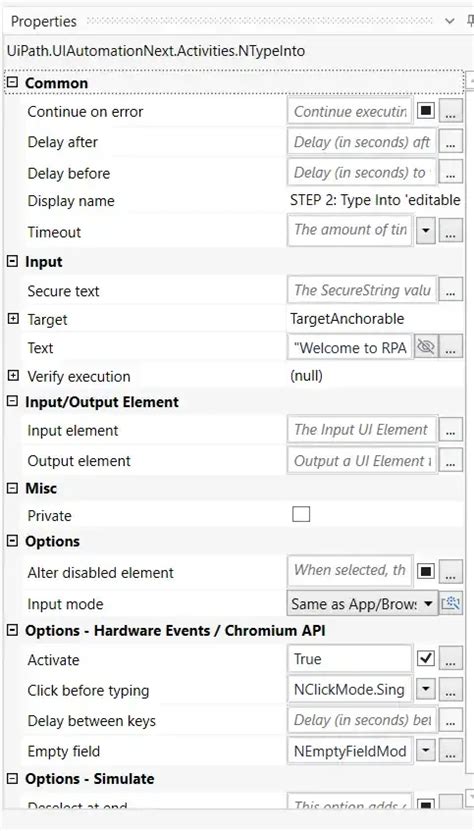Viewport: 474px width, 831px height.
Task: Open the Timeout dropdown arrow
Action: (426, 231)
